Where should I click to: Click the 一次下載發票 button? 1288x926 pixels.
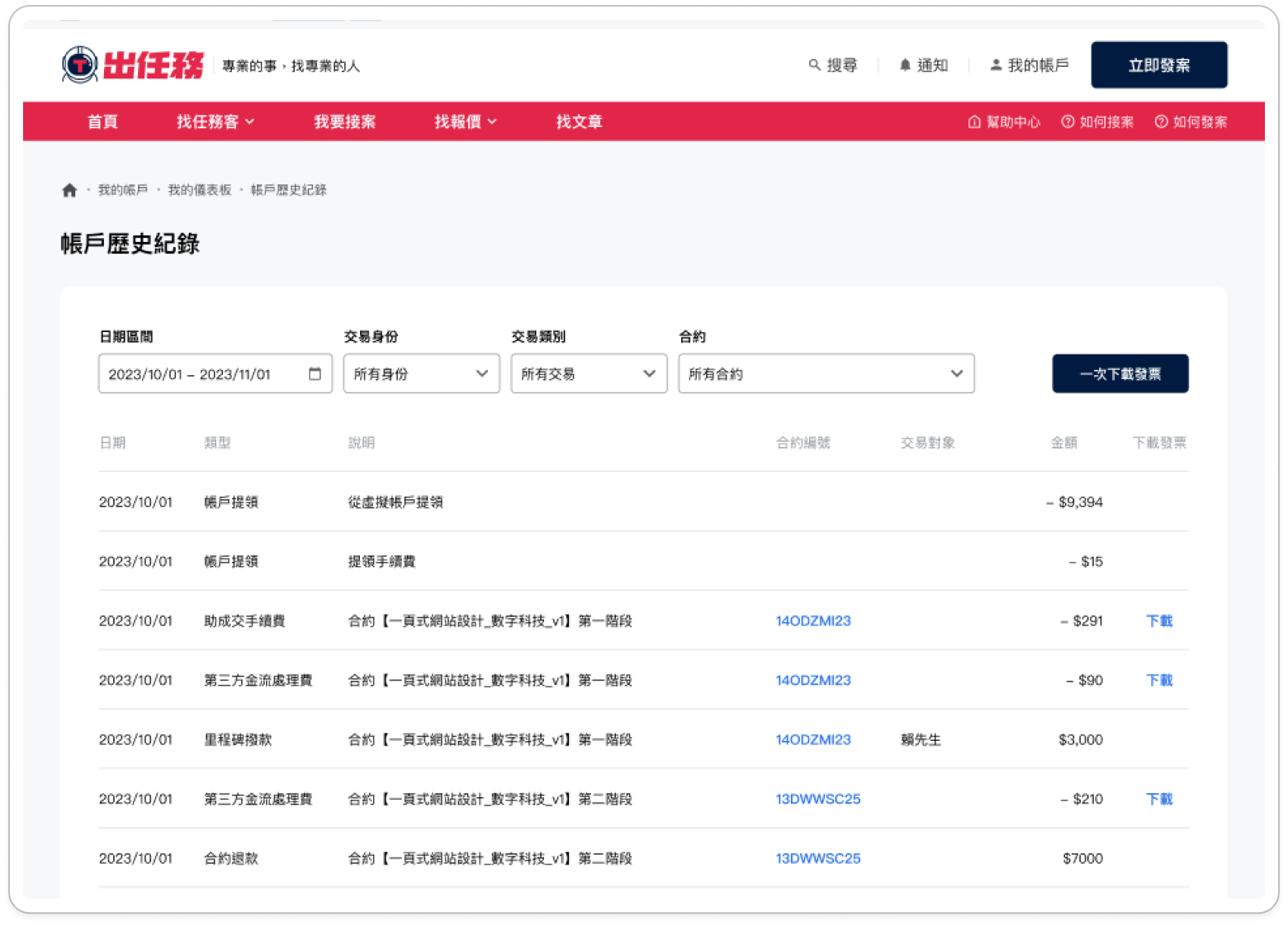pos(1120,373)
